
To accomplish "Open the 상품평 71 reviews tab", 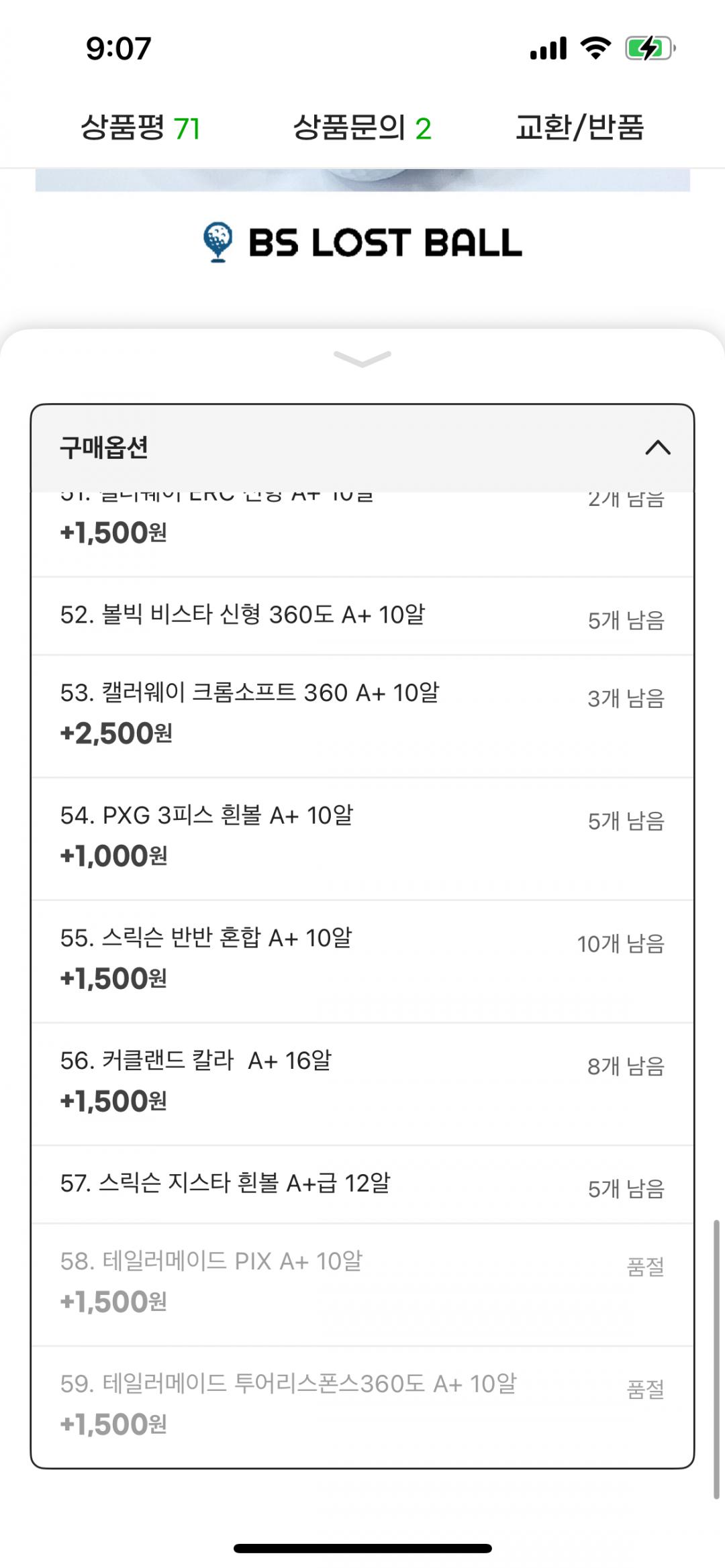I will pyautogui.click(x=140, y=127).
